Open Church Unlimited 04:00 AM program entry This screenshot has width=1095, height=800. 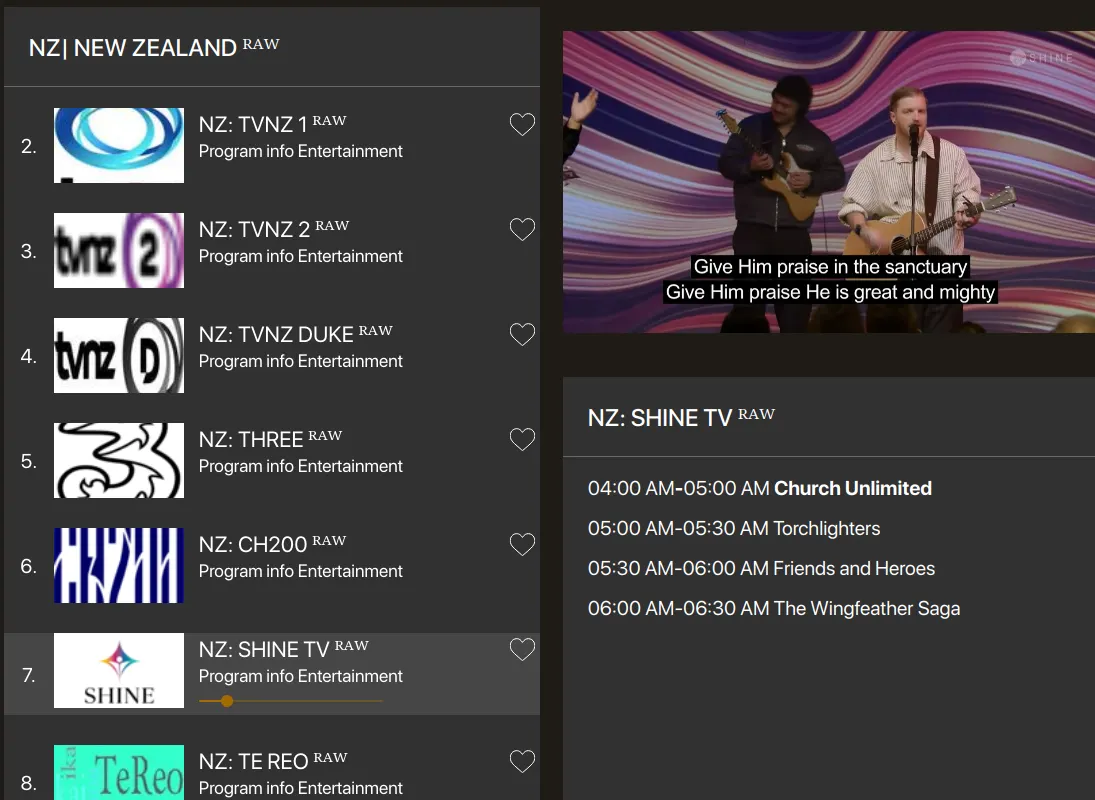click(x=760, y=488)
